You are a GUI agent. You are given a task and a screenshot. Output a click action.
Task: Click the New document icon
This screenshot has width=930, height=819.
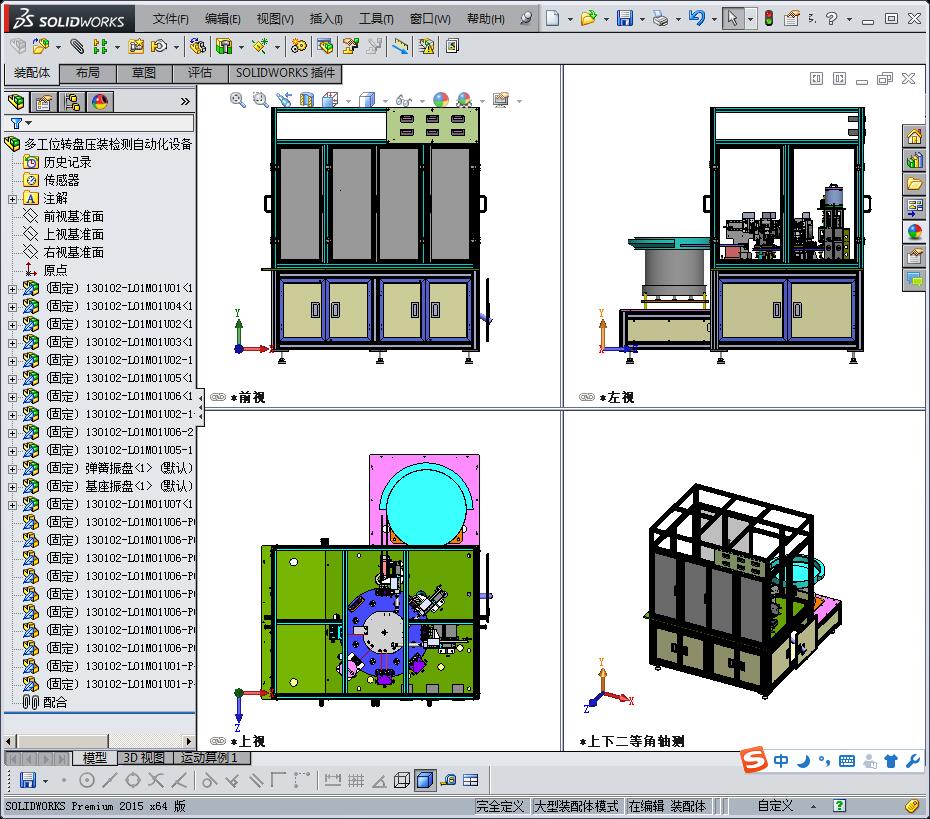552,18
